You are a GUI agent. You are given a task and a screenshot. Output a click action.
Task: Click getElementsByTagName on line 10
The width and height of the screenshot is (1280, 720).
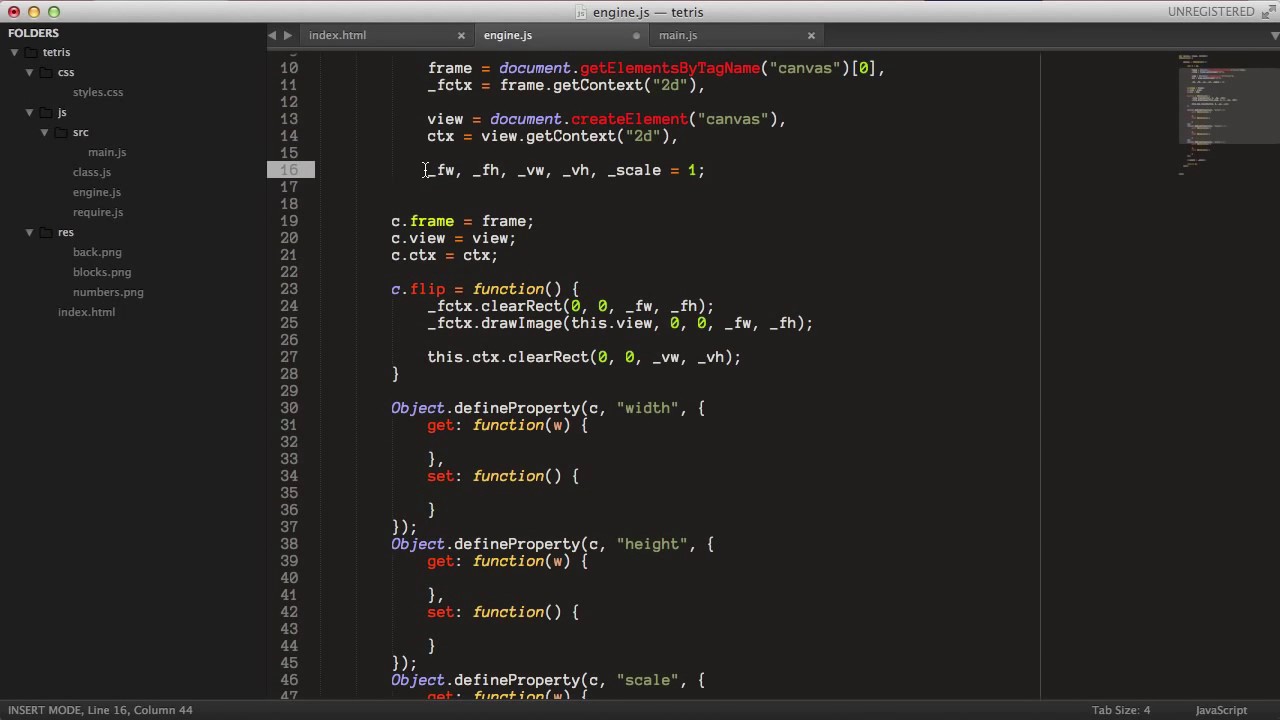[x=670, y=68]
